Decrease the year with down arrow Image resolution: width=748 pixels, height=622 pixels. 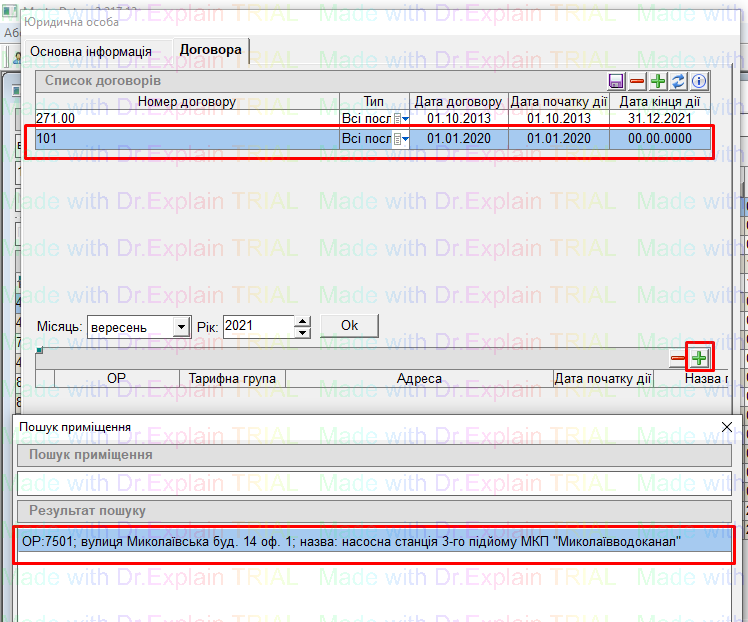point(302,332)
